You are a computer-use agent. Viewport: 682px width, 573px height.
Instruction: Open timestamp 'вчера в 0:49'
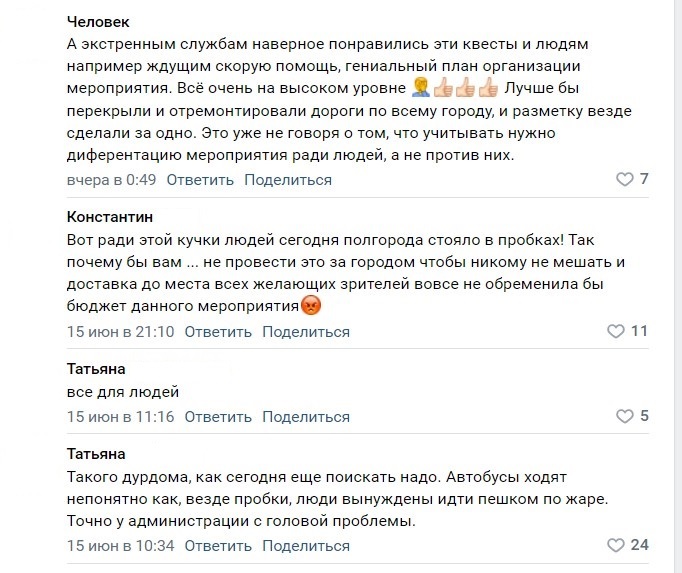coord(112,180)
